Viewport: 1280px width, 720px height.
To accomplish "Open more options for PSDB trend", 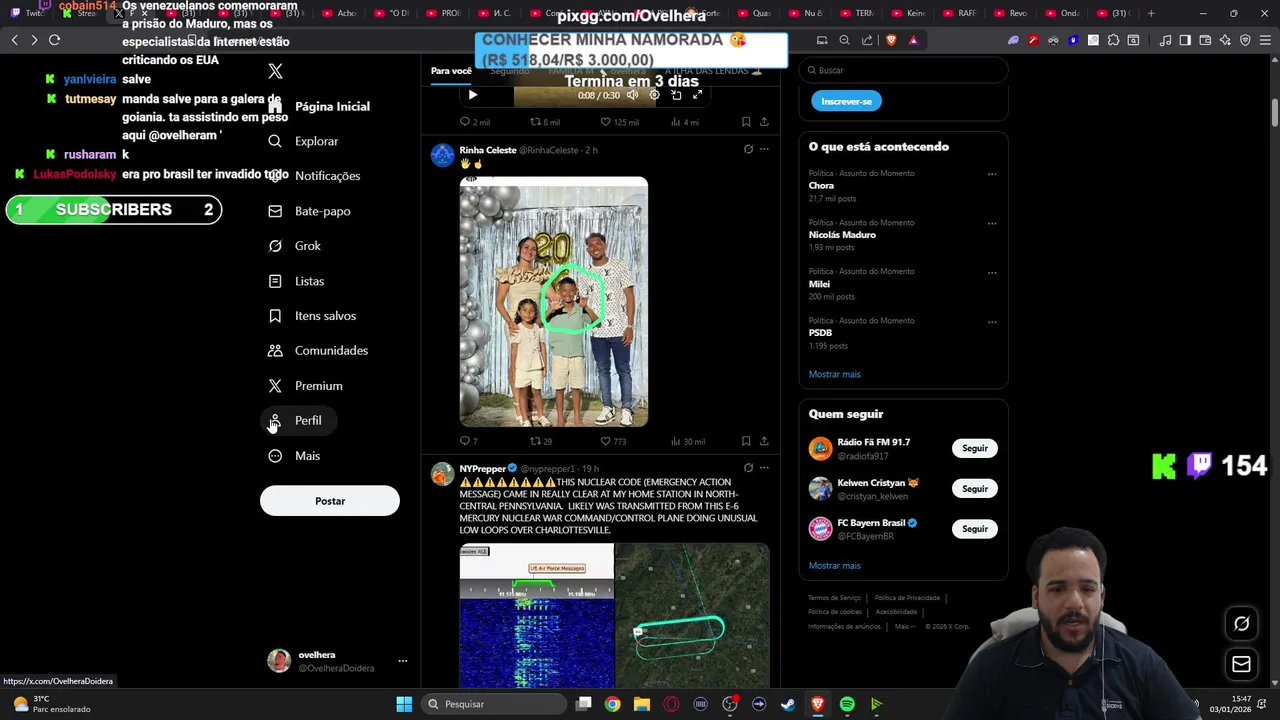I will point(992,322).
